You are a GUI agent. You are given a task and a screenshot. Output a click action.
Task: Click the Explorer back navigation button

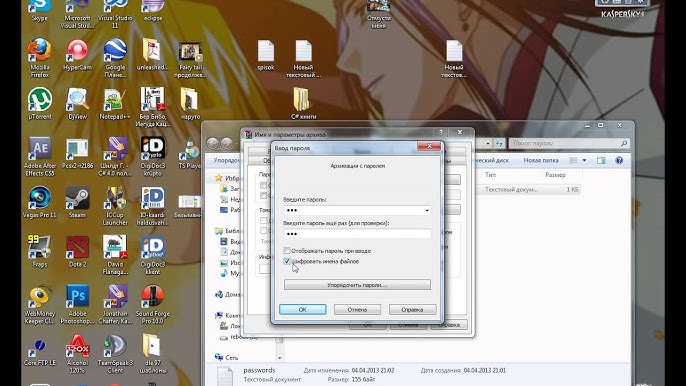(x=213, y=143)
